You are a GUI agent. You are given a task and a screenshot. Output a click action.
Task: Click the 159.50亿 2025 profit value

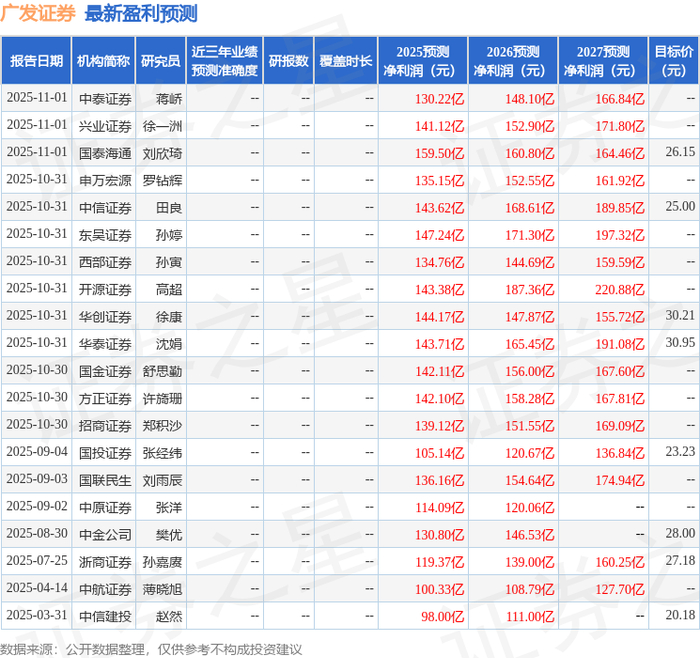click(x=440, y=154)
